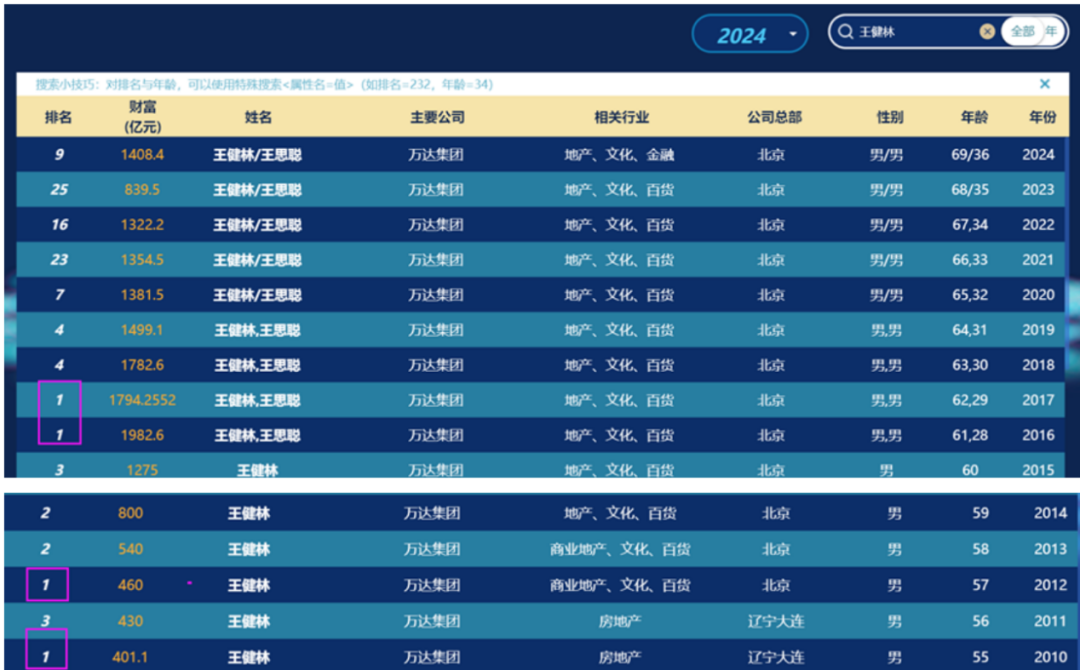
Task: Click year cell 2016
Action: [x=1038, y=435]
